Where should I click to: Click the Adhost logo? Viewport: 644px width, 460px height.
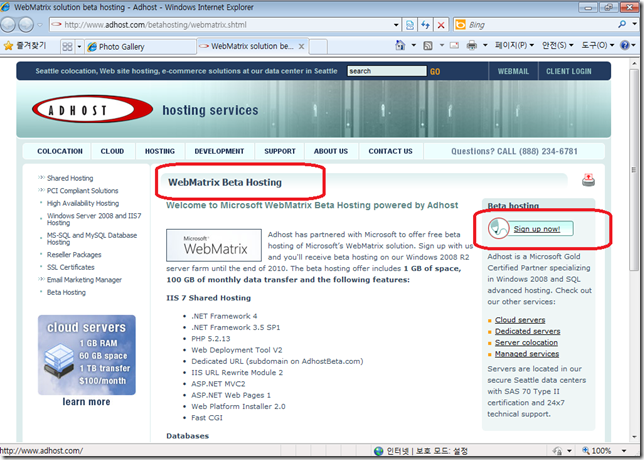(92, 110)
